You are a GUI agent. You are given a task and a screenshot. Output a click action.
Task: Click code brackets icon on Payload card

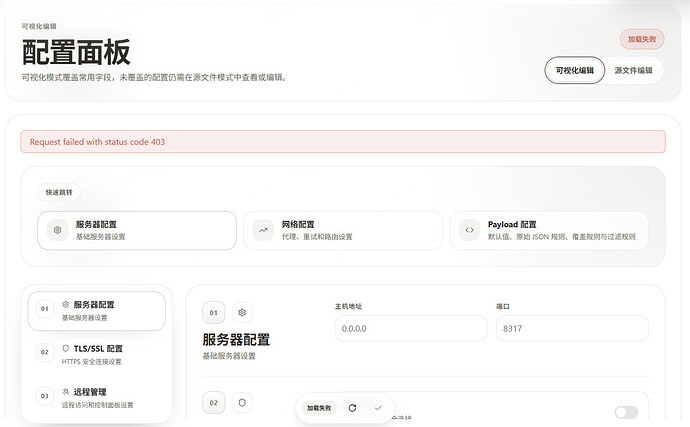tap(470, 230)
